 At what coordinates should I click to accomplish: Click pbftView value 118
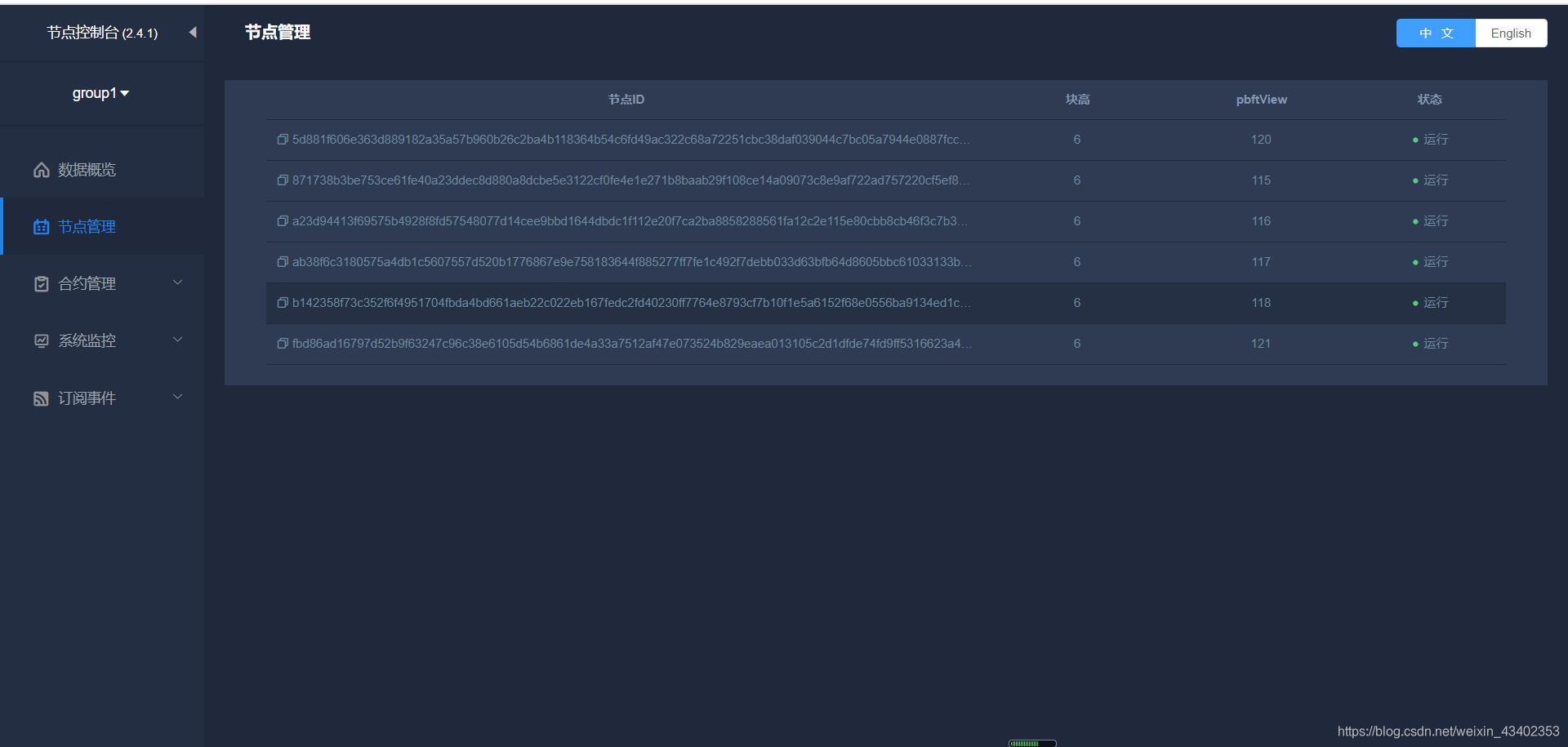tap(1261, 303)
